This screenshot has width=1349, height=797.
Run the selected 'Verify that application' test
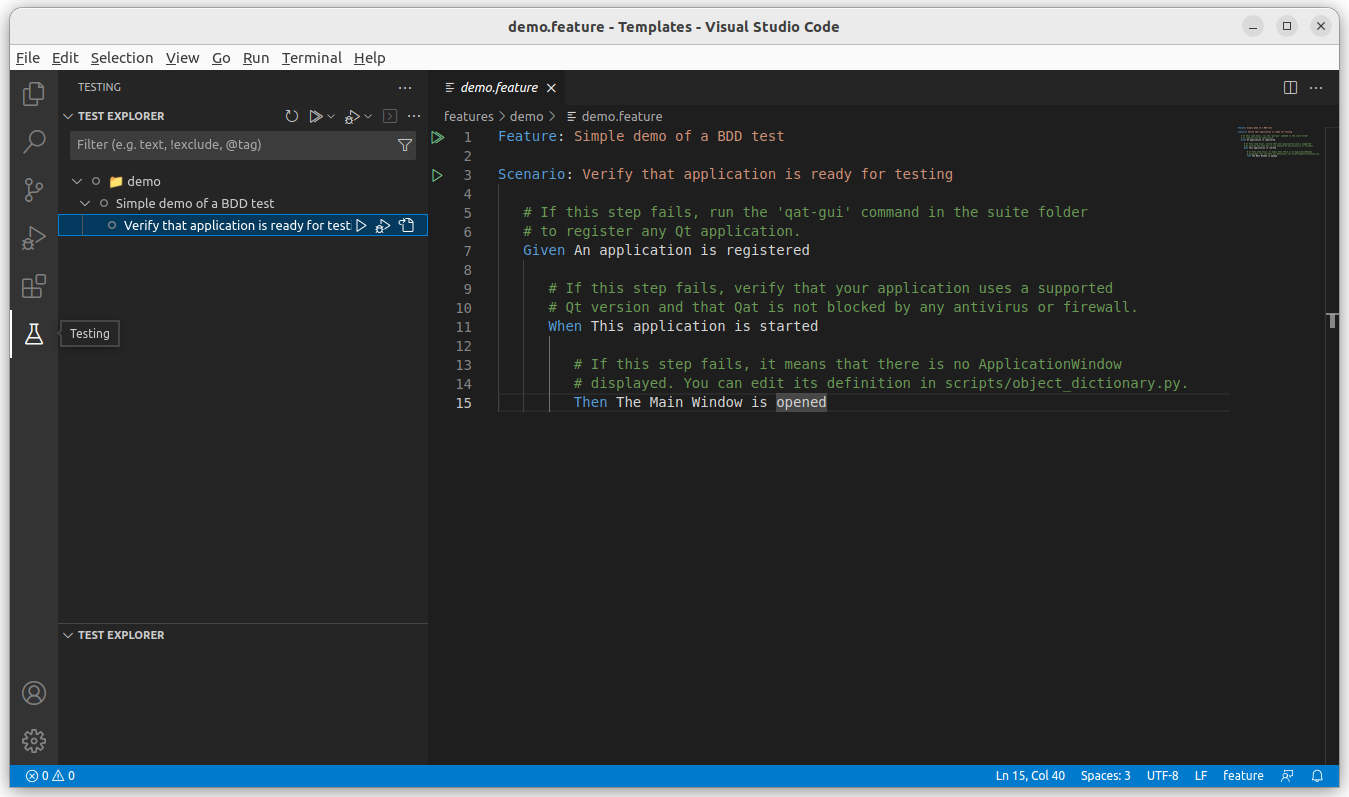tap(362, 225)
